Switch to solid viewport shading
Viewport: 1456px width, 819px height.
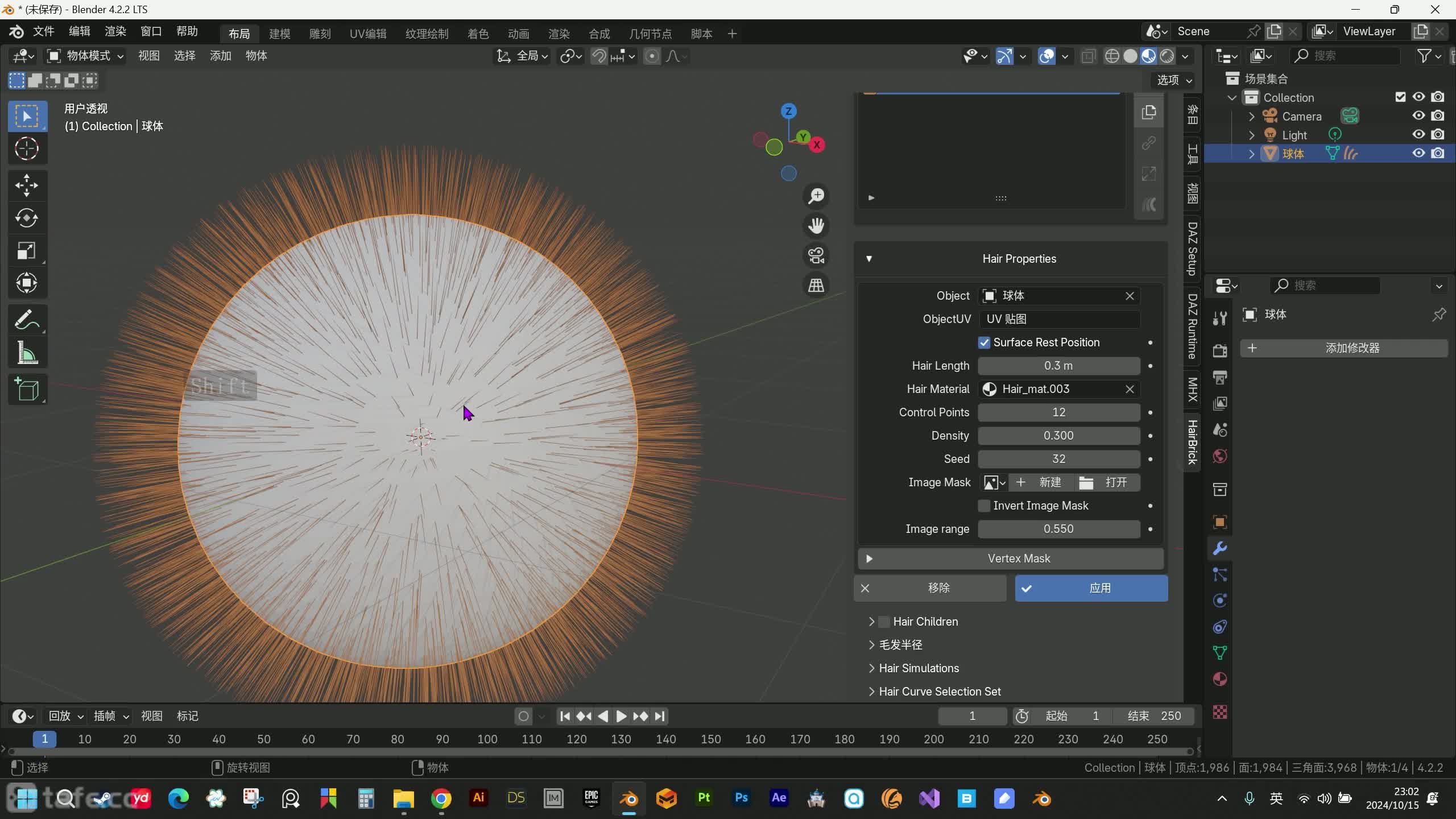click(x=1130, y=56)
